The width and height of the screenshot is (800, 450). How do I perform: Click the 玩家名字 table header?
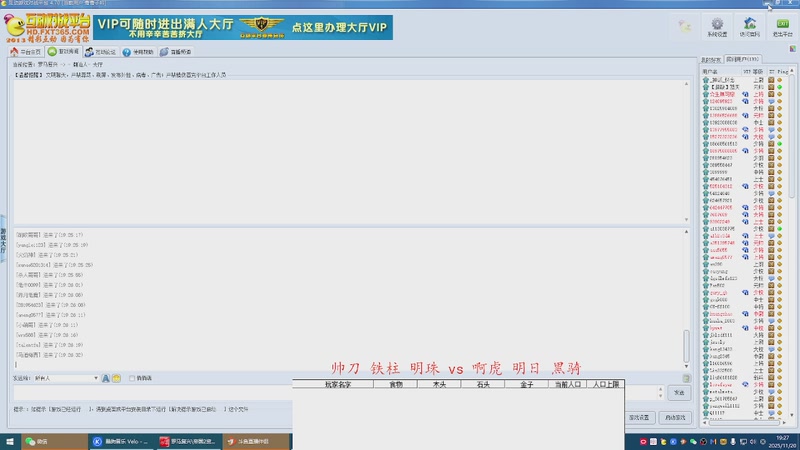[x=338, y=384]
